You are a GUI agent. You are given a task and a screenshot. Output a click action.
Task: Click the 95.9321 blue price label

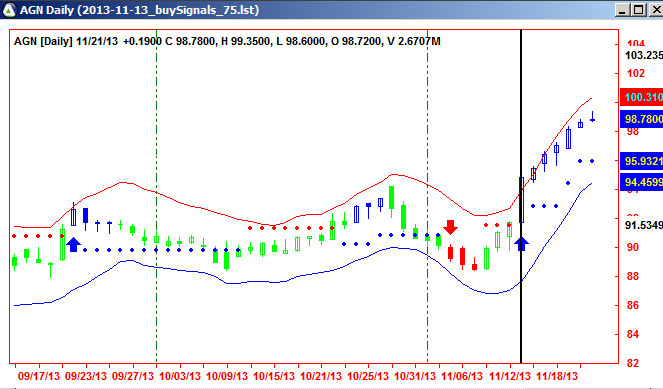641,161
